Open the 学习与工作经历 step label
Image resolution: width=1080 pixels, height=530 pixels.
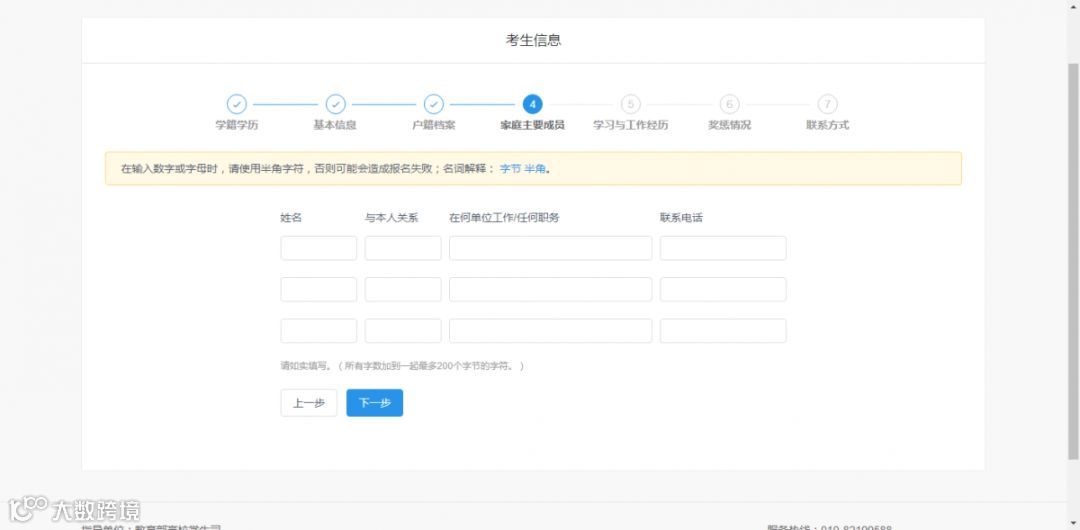[630, 125]
